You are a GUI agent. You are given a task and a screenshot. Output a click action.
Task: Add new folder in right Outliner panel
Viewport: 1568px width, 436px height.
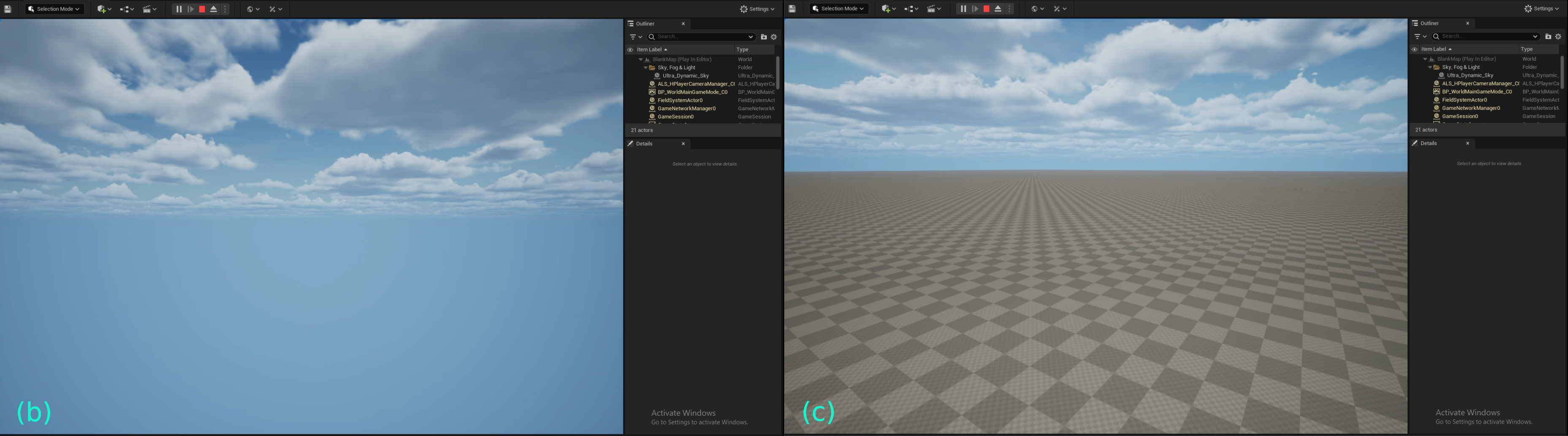pos(1548,36)
